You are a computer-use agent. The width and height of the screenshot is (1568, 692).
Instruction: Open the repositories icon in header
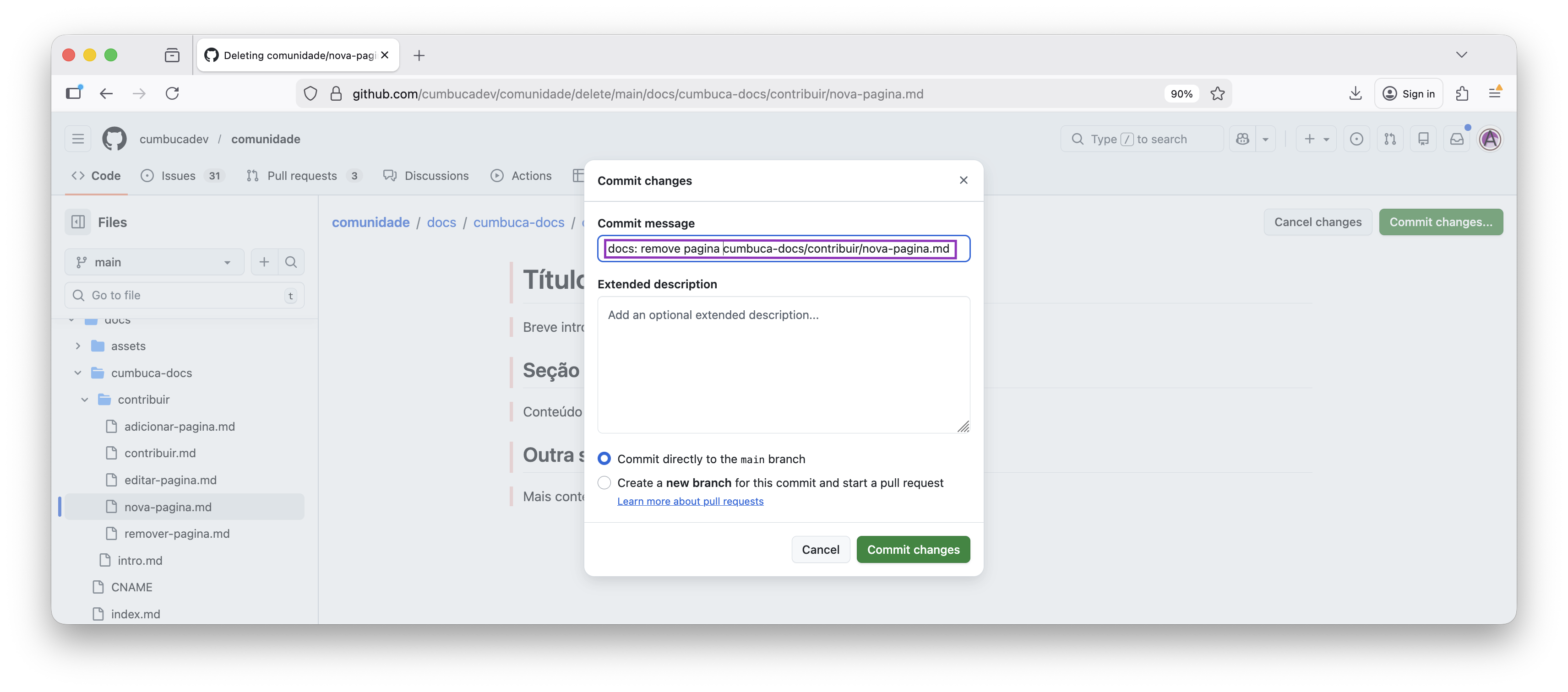coord(1423,139)
